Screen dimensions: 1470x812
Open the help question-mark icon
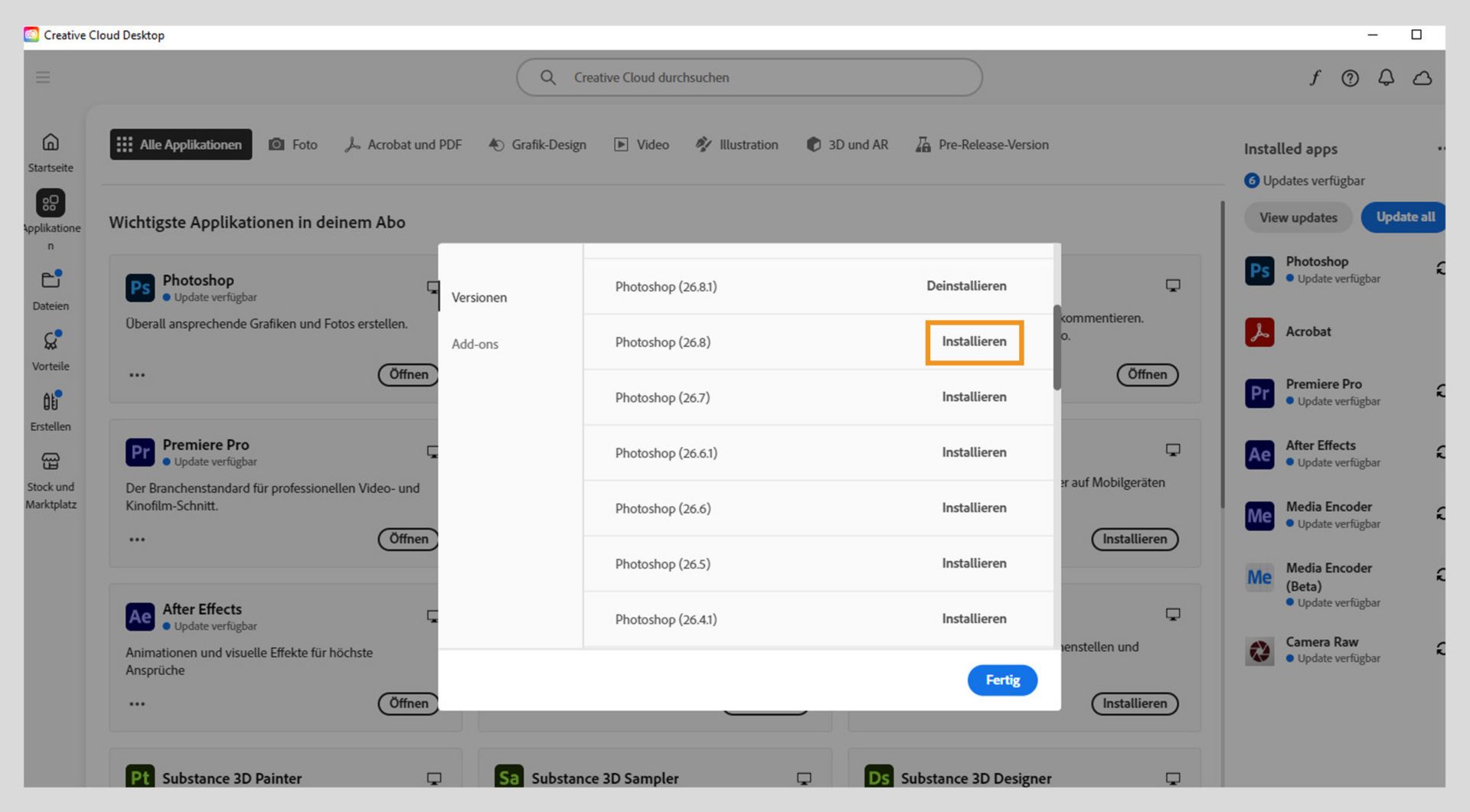pyautogui.click(x=1350, y=78)
